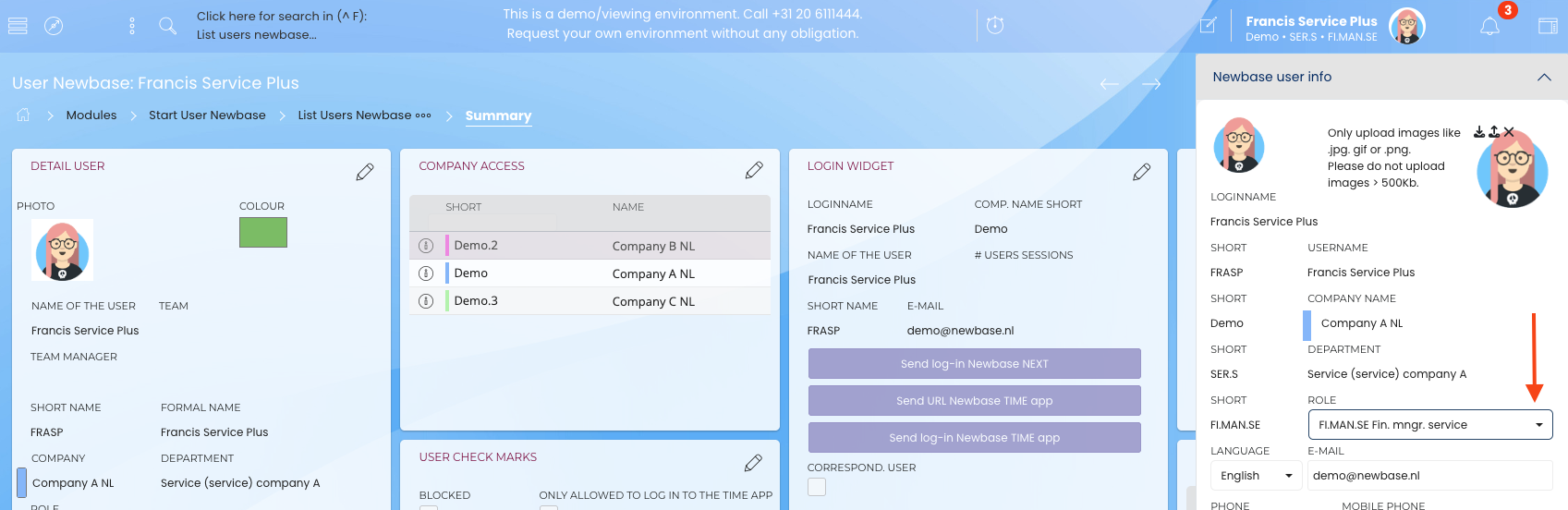The height and width of the screenshot is (510, 1568).
Task: Go to next record with right arrow
Action: coord(1151,84)
